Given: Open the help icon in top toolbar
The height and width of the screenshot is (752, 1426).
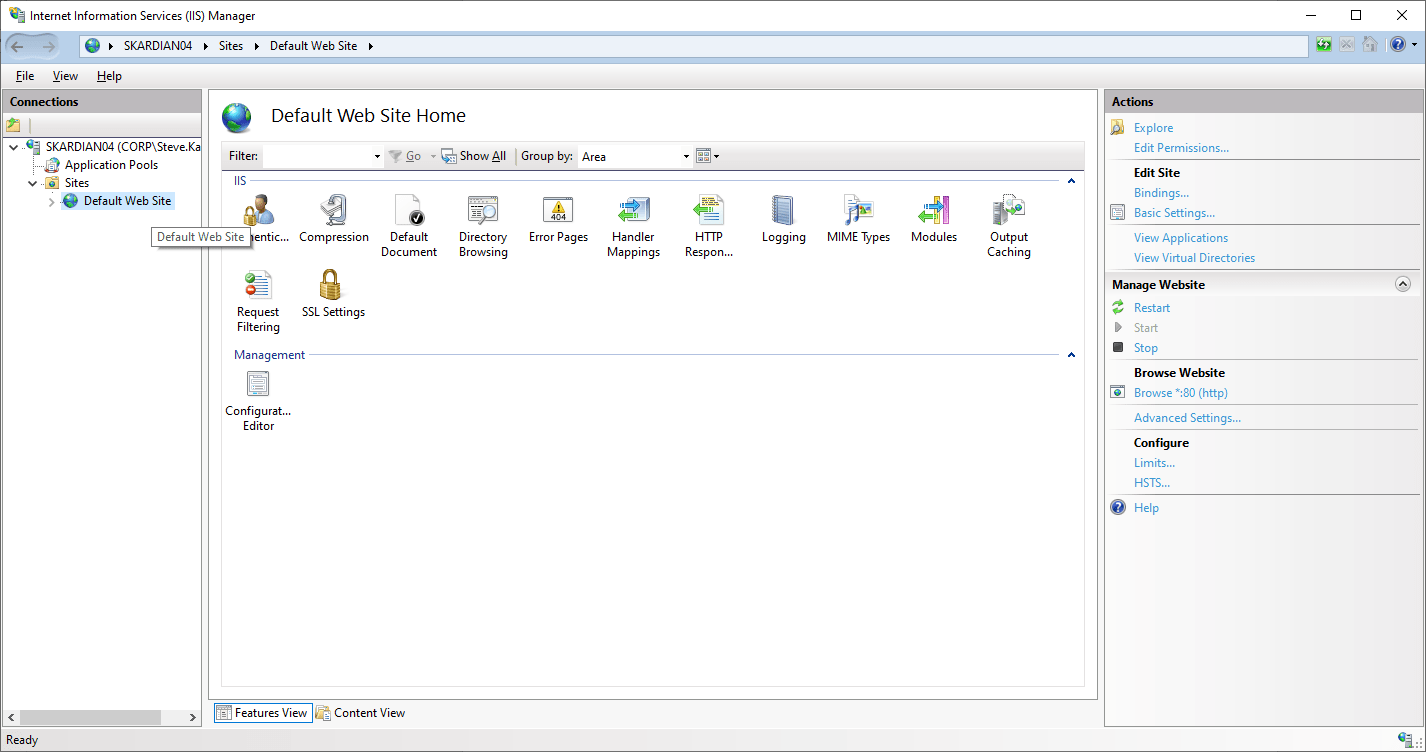Looking at the screenshot, I should tap(1398, 45).
